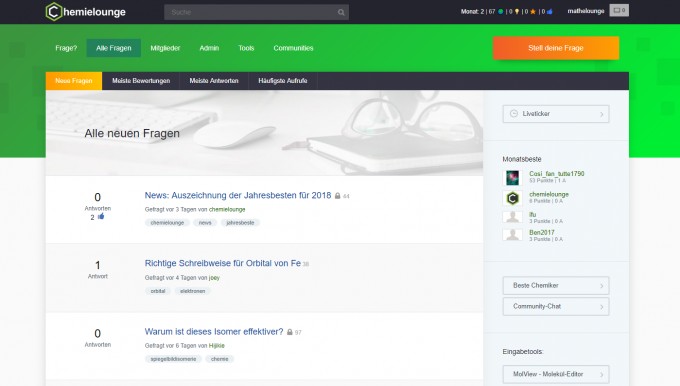The image size is (680, 386).
Task: Open author Hijikie profile link
Action: pos(217,346)
